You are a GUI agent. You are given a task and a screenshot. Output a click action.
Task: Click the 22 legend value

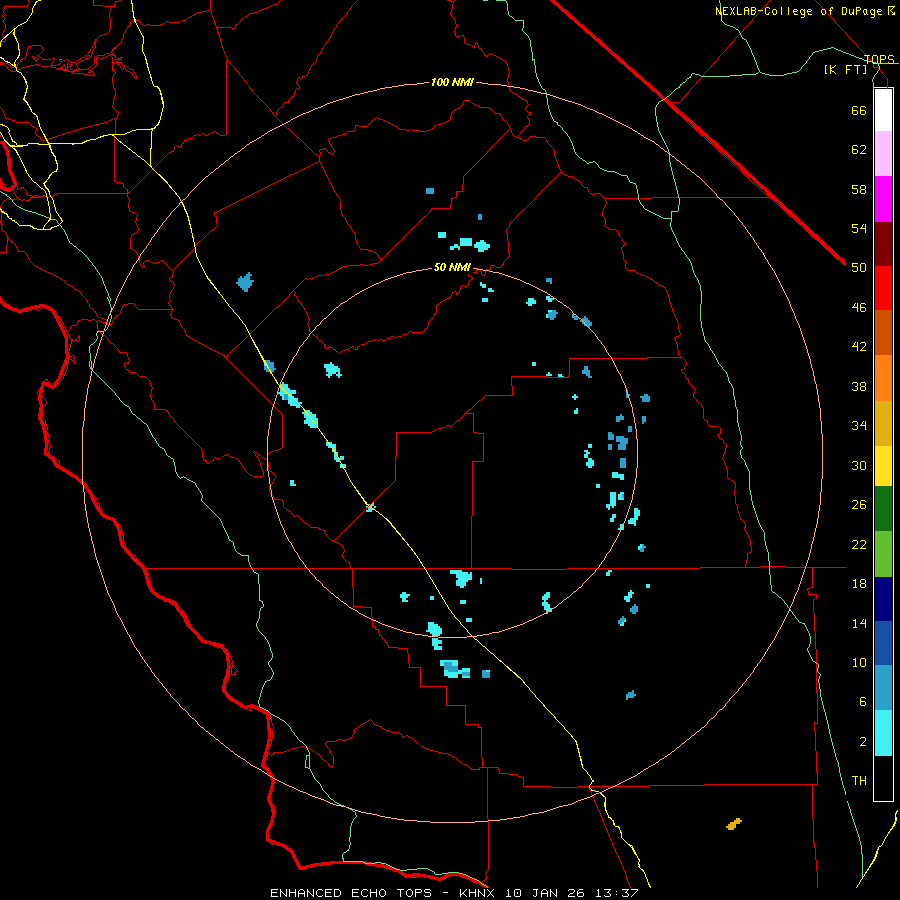click(859, 544)
